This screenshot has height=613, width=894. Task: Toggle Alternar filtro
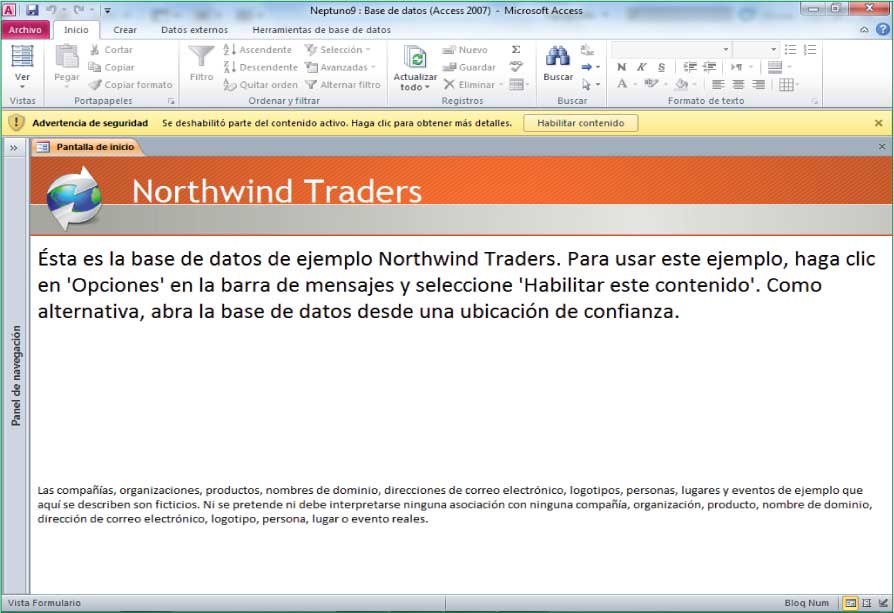click(x=343, y=84)
